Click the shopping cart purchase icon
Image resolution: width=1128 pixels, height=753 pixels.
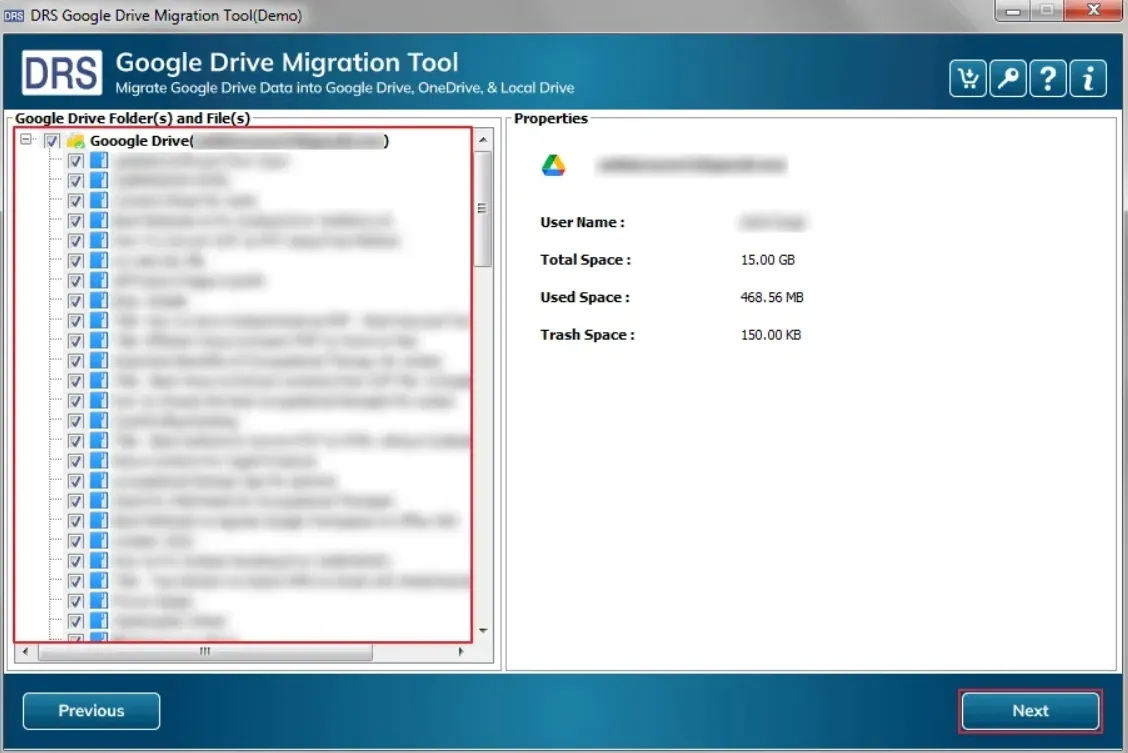(x=967, y=78)
